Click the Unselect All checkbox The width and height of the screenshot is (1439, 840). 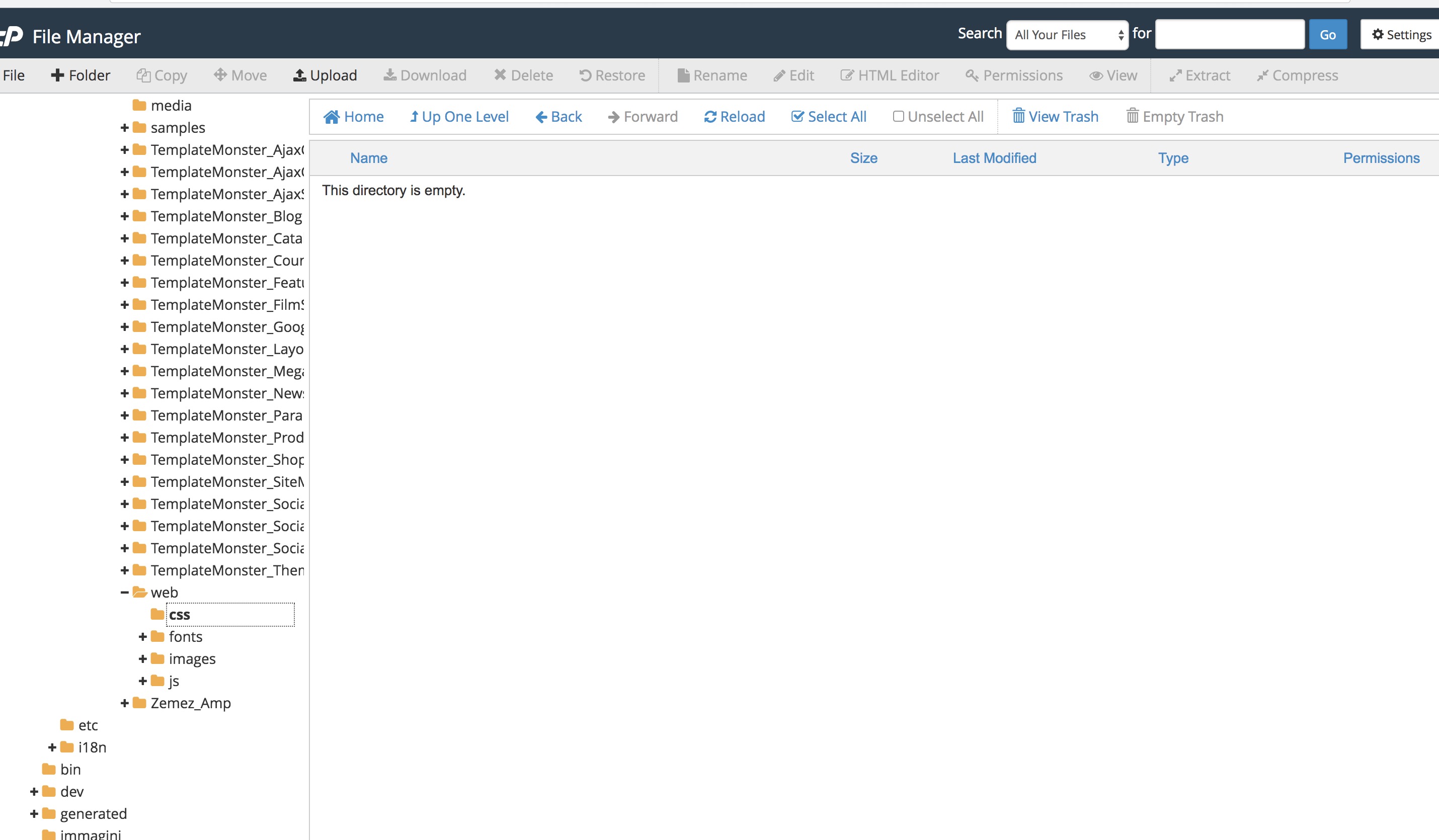click(x=898, y=116)
